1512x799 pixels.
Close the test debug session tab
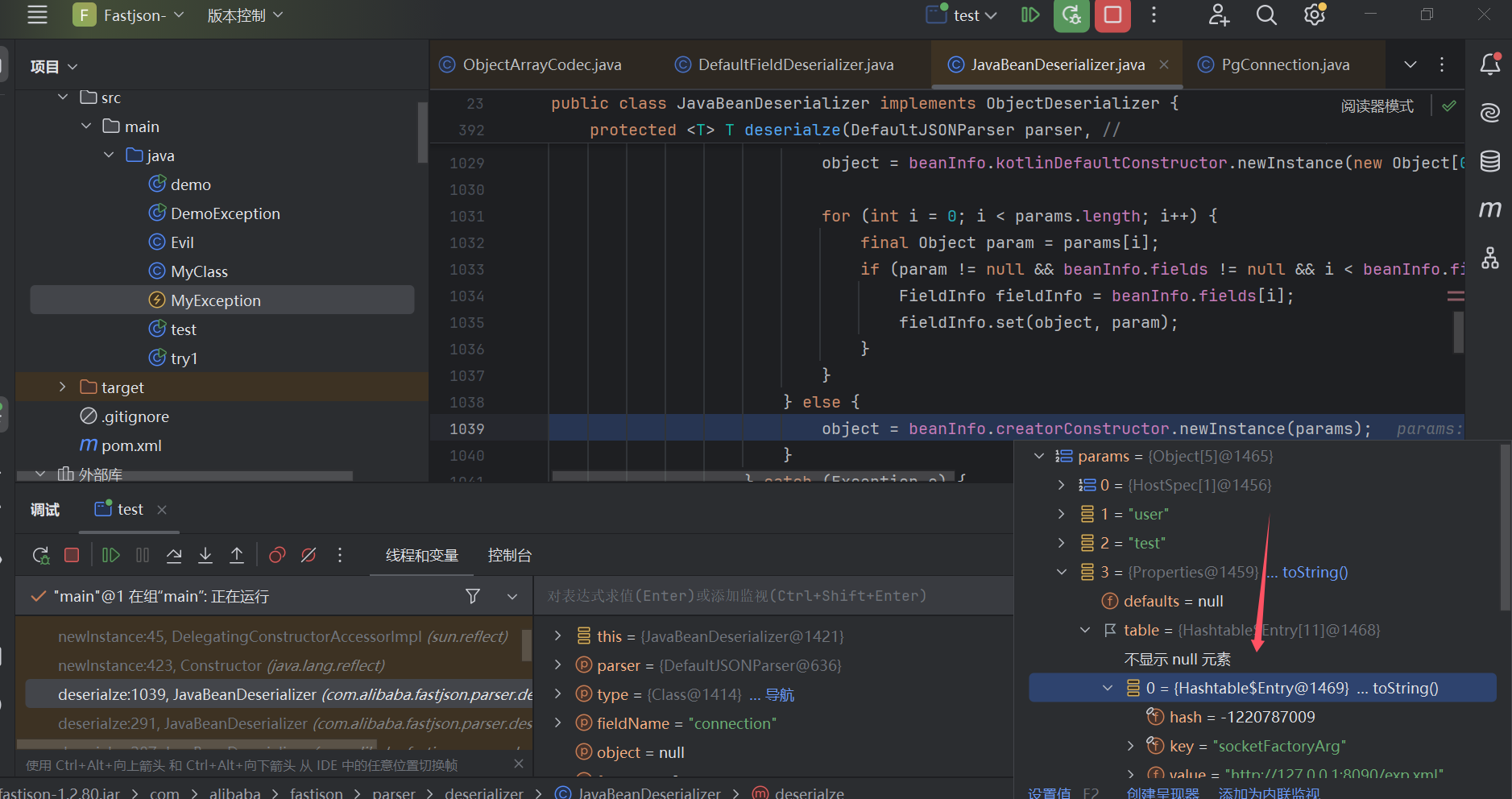[162, 509]
